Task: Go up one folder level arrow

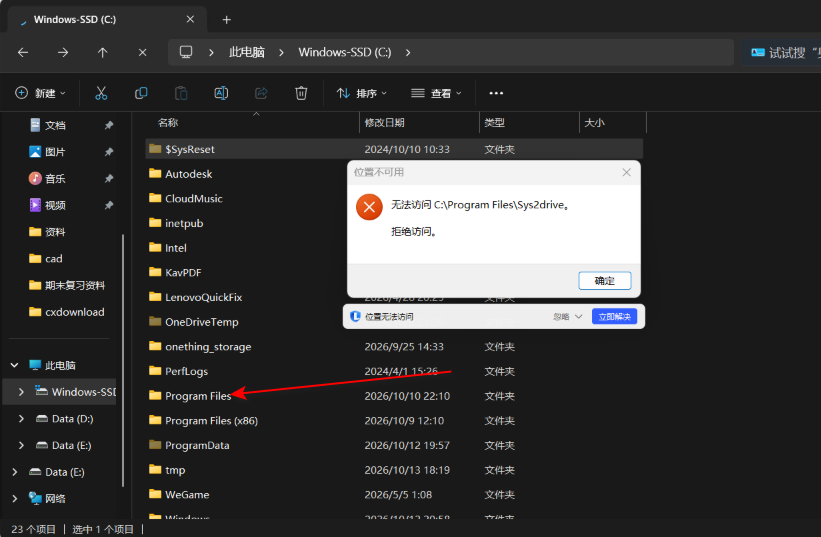Action: point(103,52)
